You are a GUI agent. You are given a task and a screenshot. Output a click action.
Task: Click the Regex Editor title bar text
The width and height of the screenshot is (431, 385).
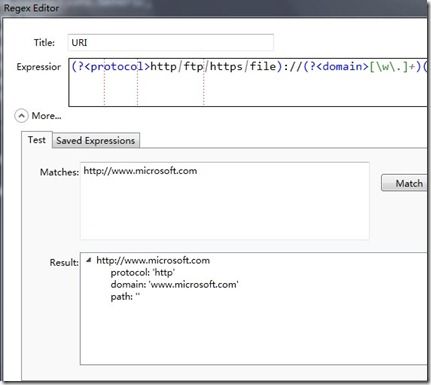(32, 8)
